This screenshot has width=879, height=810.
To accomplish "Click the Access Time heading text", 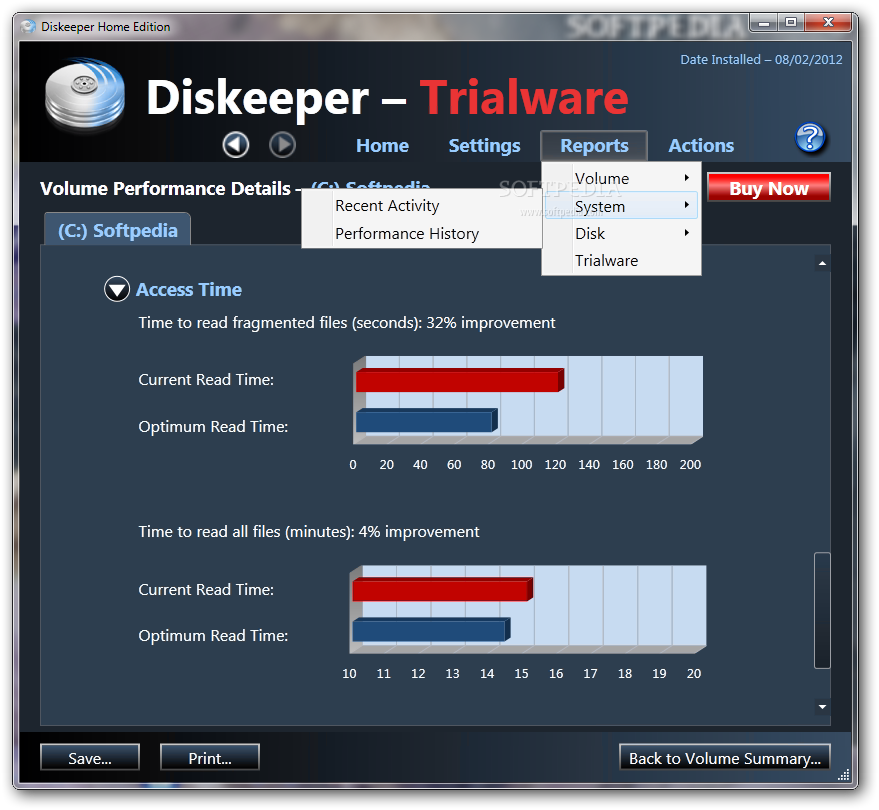I will click(x=189, y=289).
